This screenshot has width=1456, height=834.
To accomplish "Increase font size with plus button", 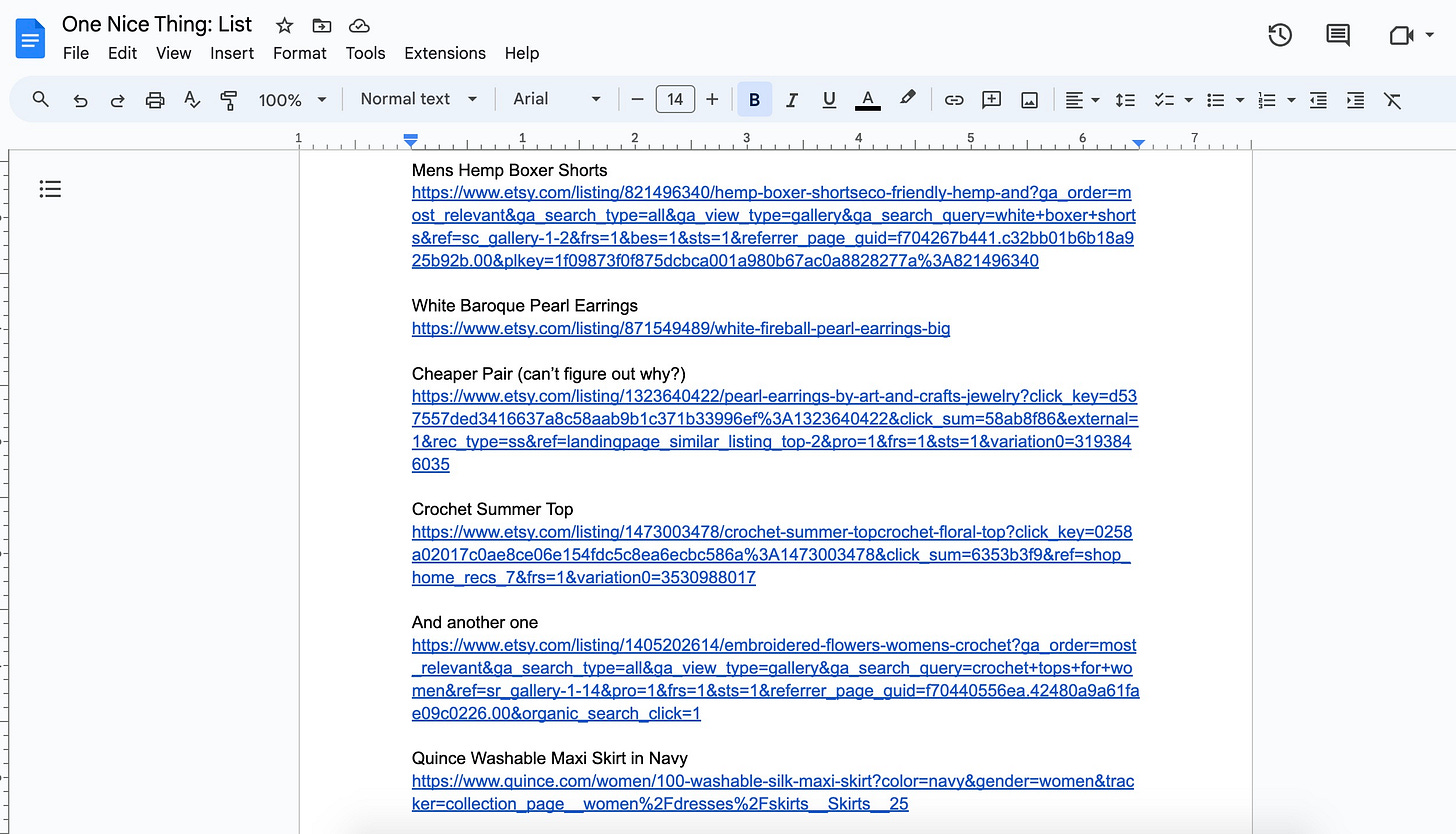I will pyautogui.click(x=712, y=99).
